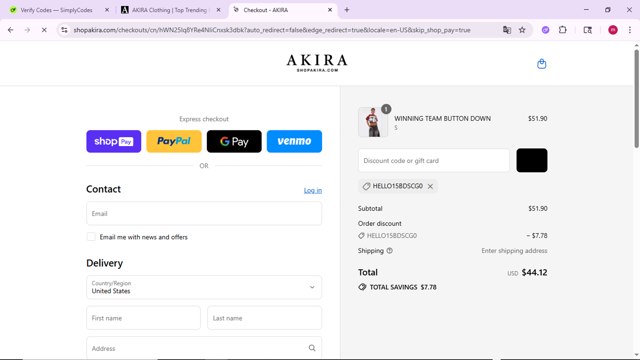Click the Log in link
This screenshot has height=360, width=640.
coord(313,190)
